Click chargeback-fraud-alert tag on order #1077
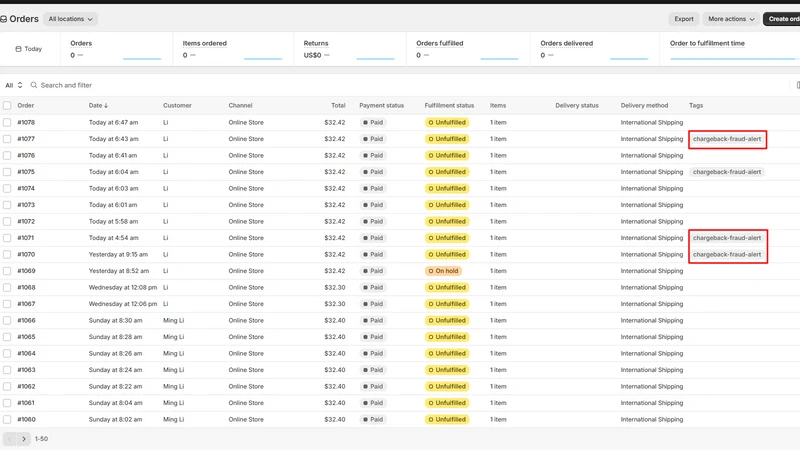The width and height of the screenshot is (800, 450). point(727,139)
